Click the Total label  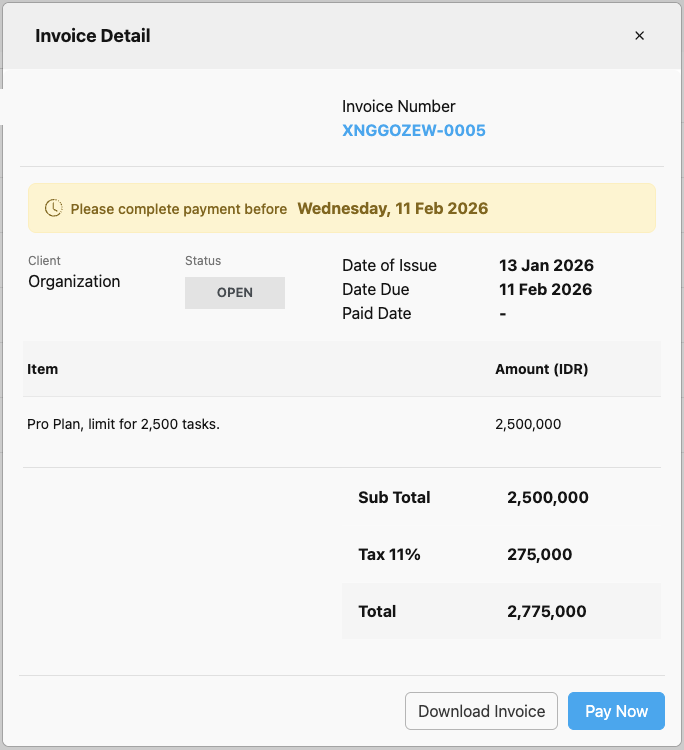click(377, 611)
